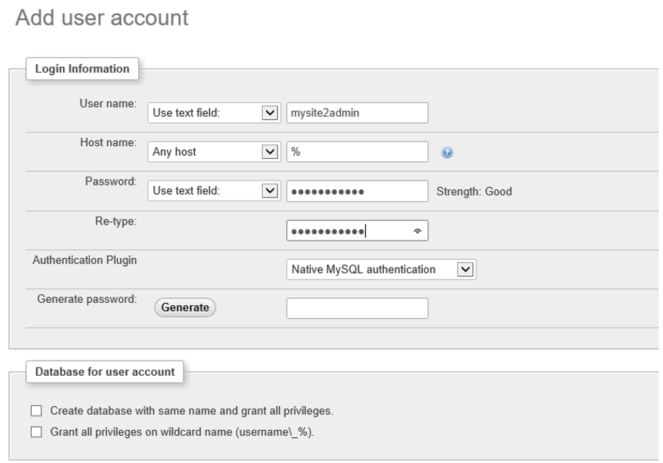Focus the Password text field

357,191
